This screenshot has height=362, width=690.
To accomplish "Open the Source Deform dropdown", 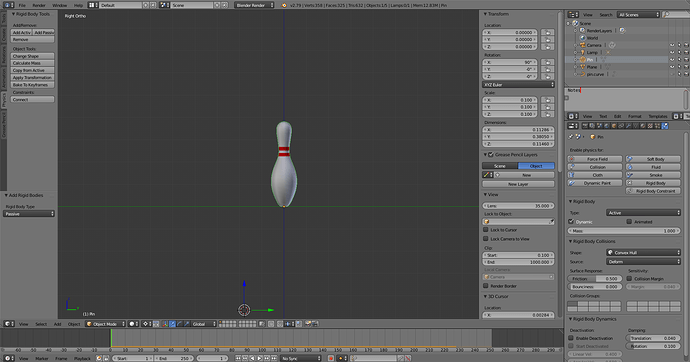I will (x=643, y=262).
